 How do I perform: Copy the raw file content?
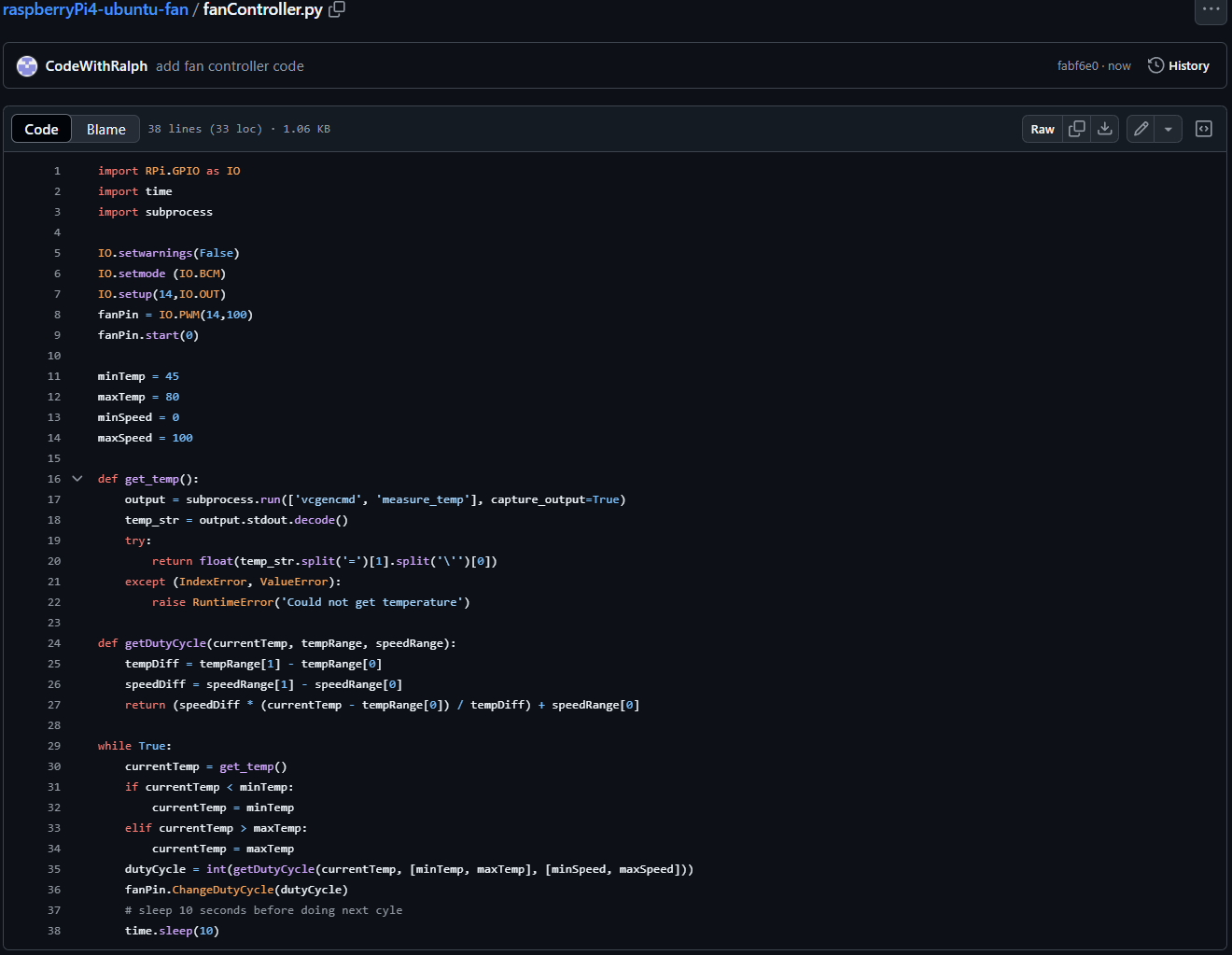1077,129
